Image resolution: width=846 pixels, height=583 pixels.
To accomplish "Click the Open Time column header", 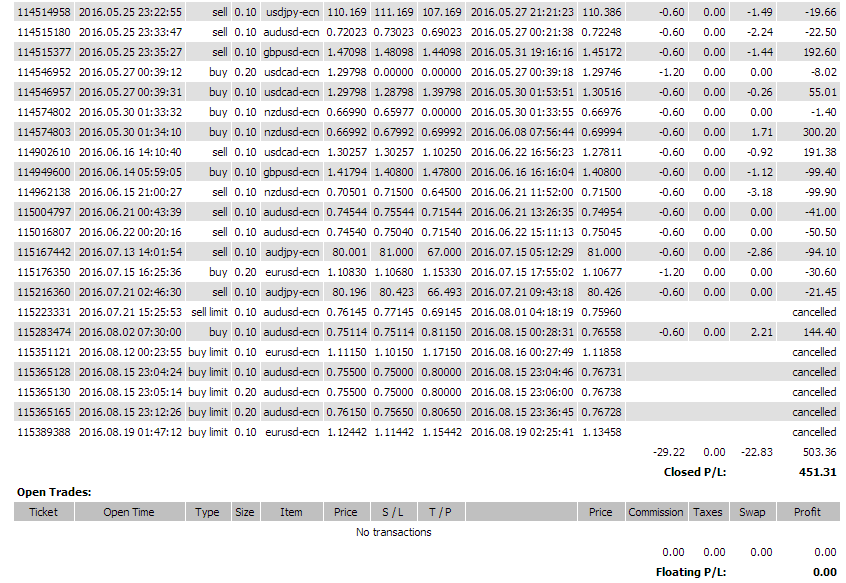I will click(x=129, y=512).
